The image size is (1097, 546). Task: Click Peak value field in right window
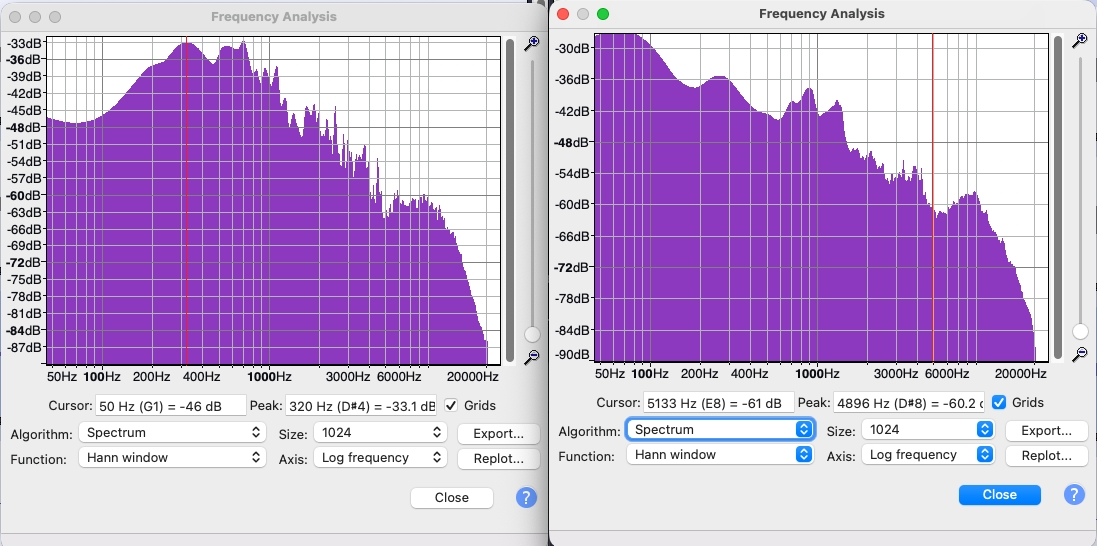coord(908,402)
